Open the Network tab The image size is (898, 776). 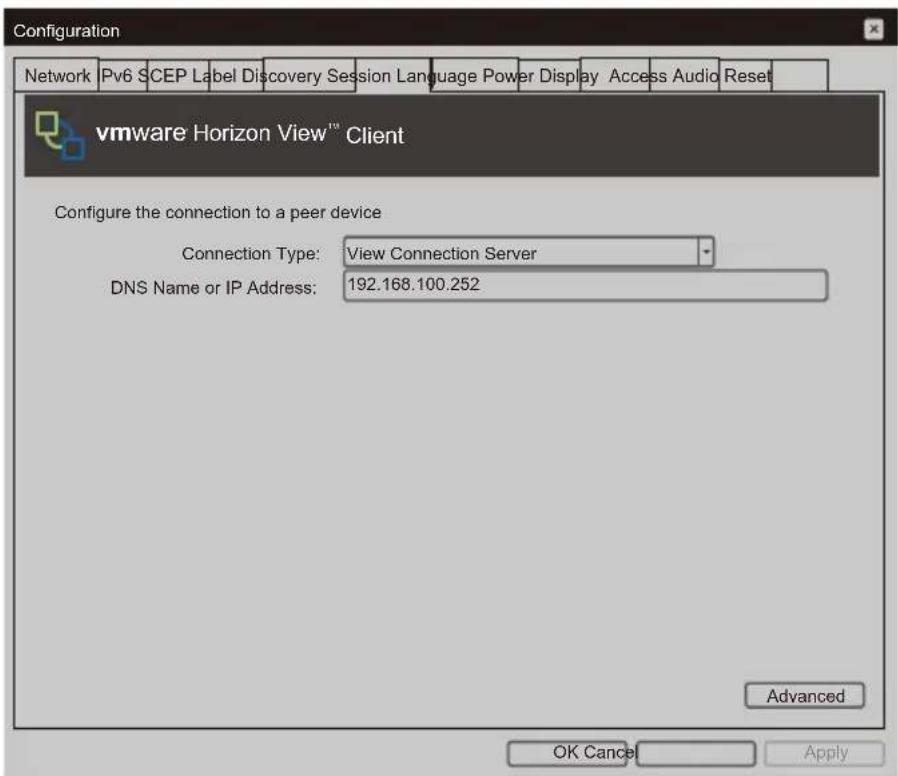click(56, 75)
